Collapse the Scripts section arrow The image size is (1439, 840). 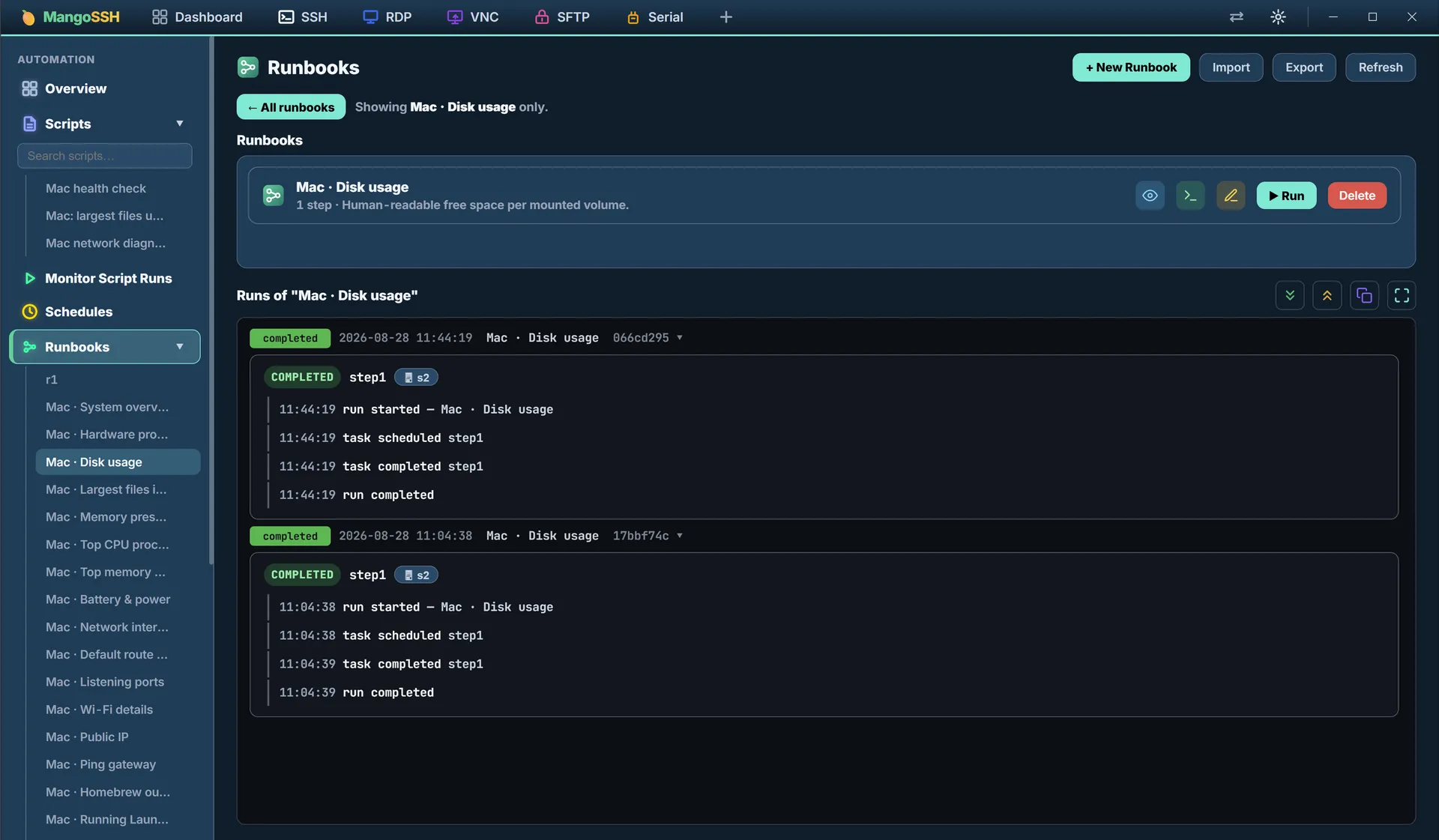tap(180, 124)
